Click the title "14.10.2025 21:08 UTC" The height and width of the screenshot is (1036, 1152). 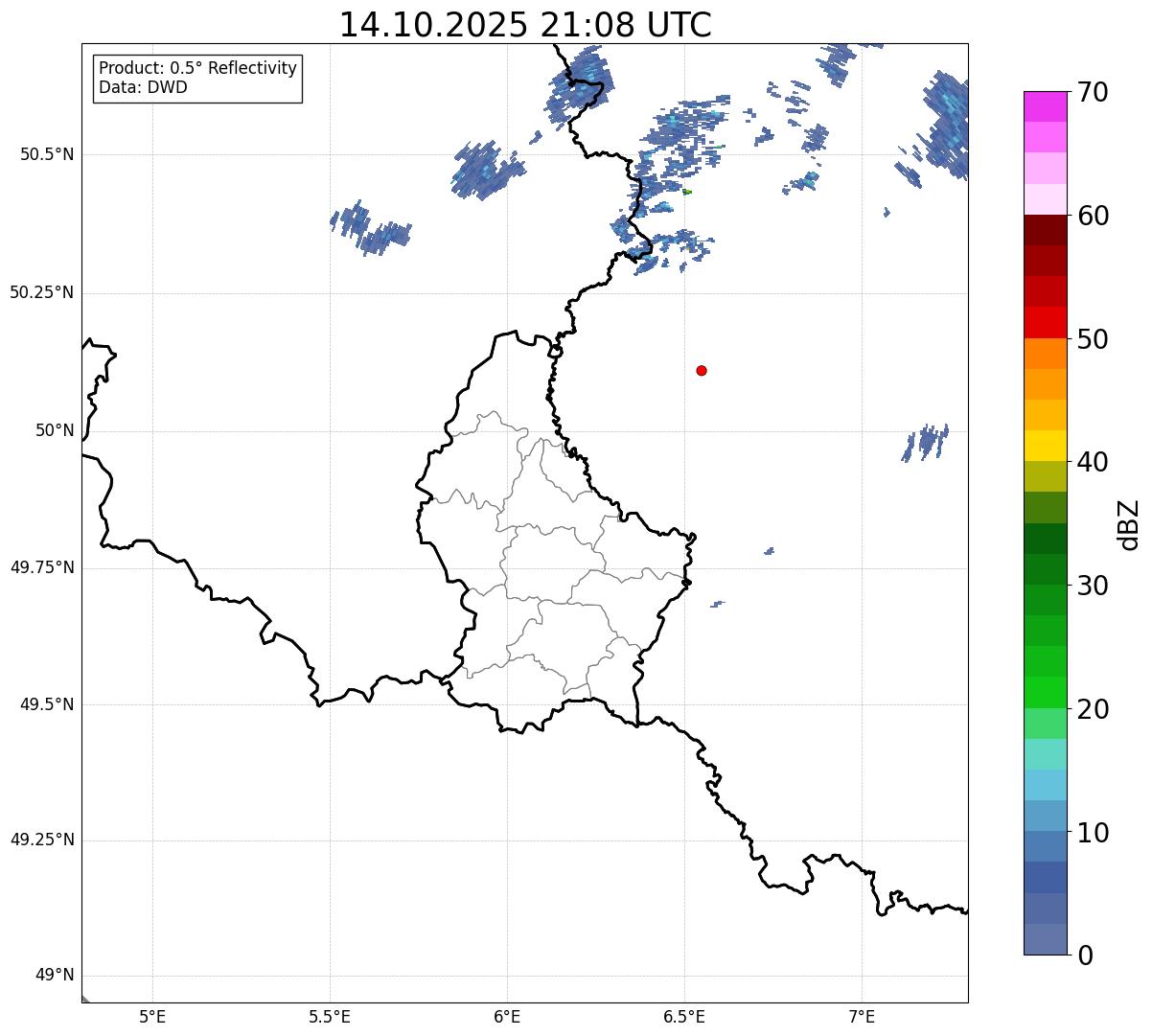525,25
